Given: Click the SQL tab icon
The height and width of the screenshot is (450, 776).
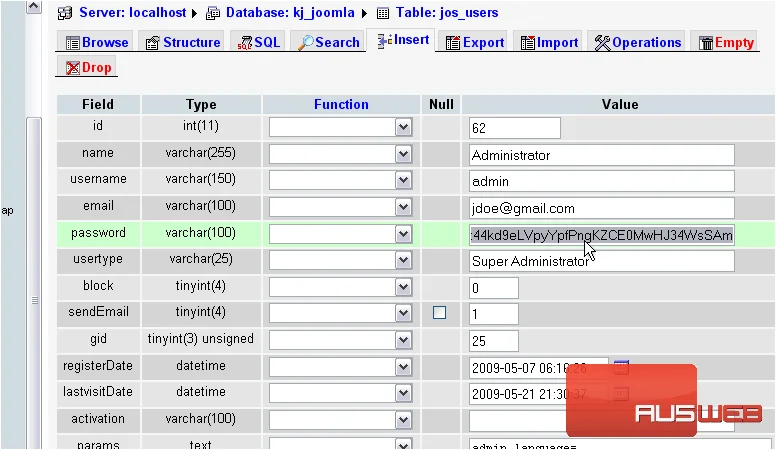Looking at the screenshot, I should (x=244, y=43).
